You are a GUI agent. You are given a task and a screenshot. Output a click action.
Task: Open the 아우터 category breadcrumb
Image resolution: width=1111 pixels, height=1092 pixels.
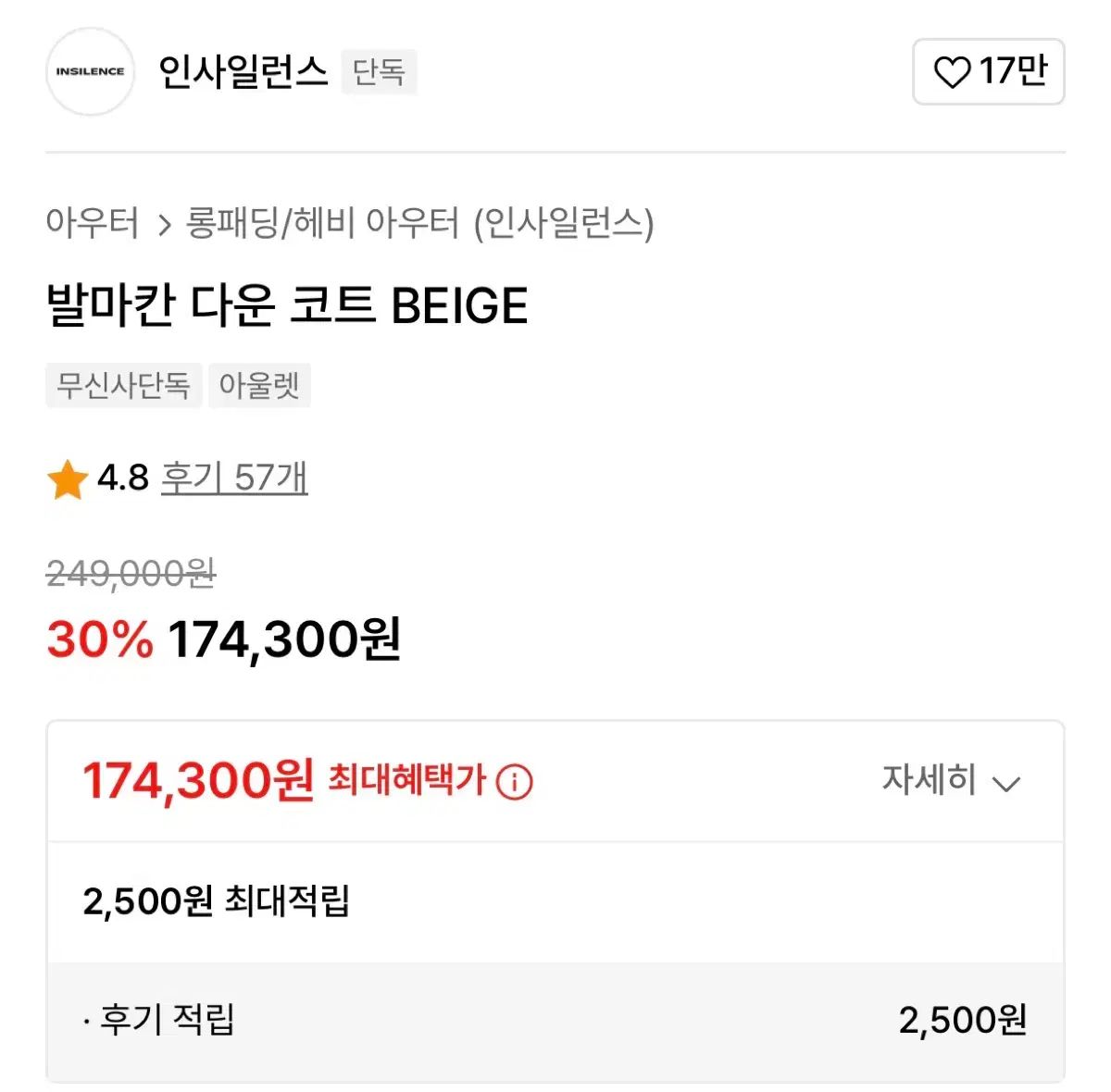[x=92, y=223]
